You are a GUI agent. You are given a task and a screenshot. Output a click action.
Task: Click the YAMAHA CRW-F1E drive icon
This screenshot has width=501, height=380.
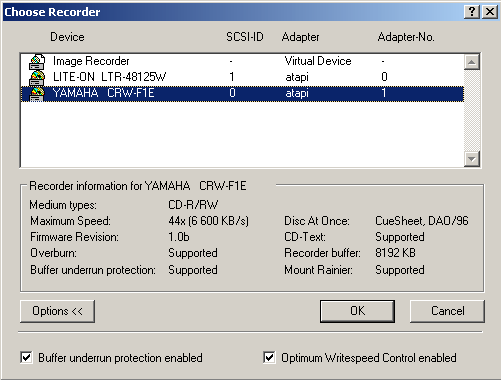[x=37, y=94]
